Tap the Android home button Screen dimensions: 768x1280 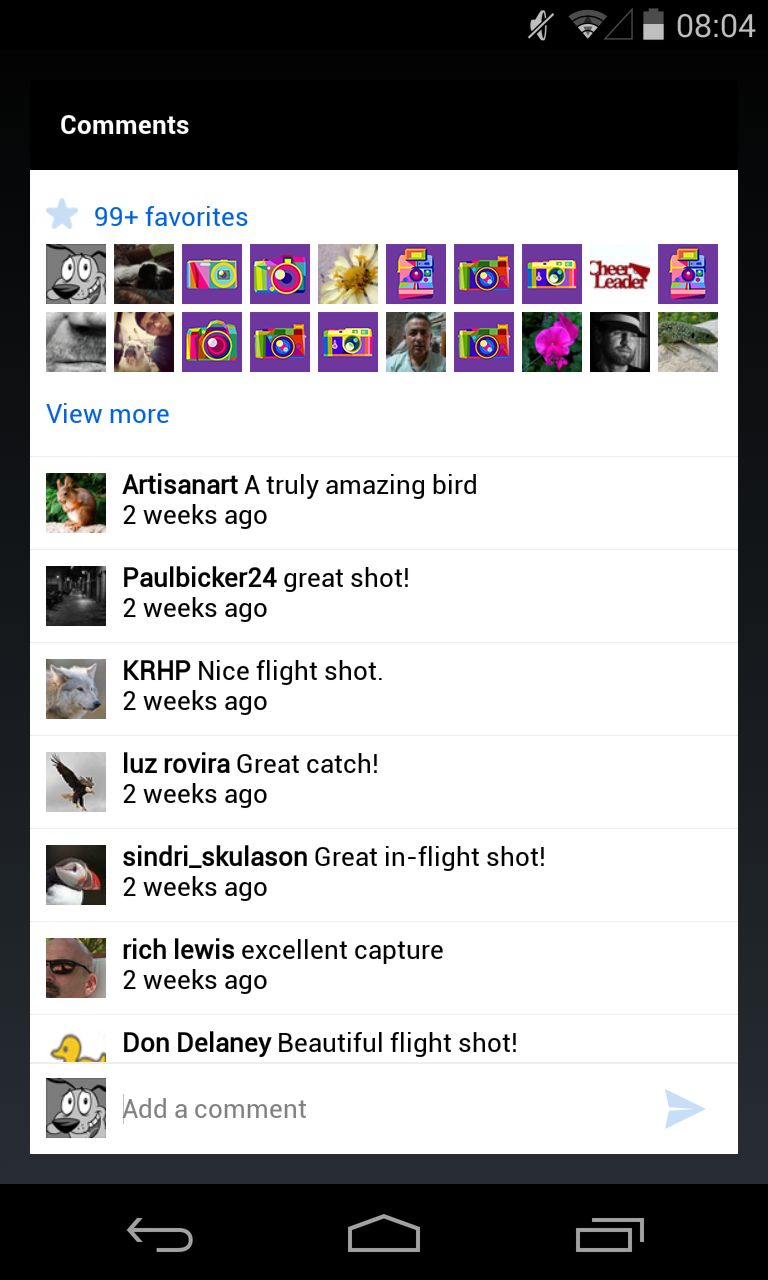tap(384, 1234)
